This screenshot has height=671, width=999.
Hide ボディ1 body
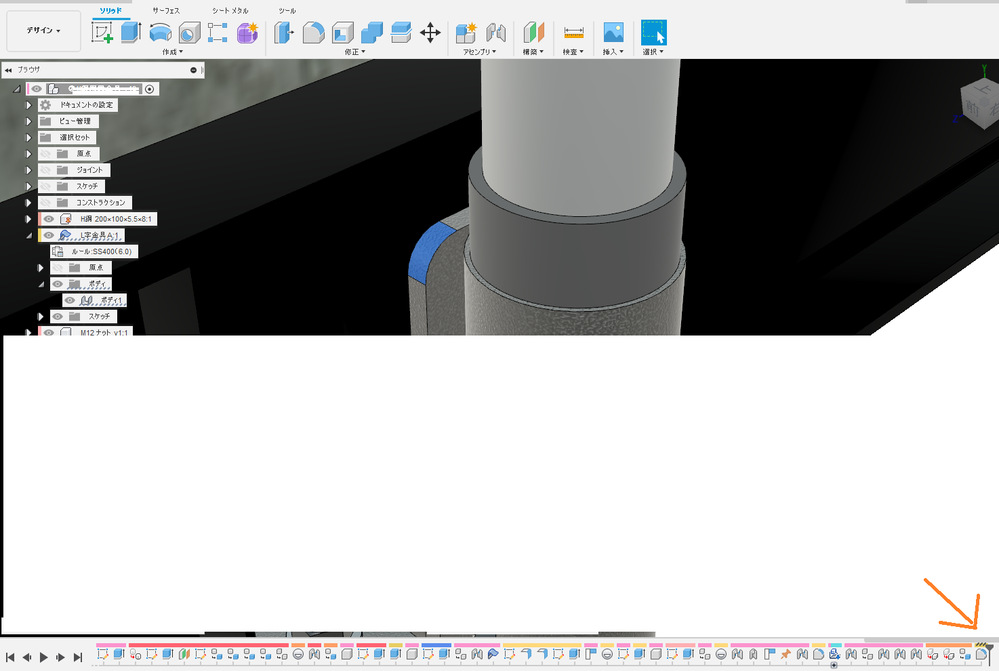tap(70, 300)
